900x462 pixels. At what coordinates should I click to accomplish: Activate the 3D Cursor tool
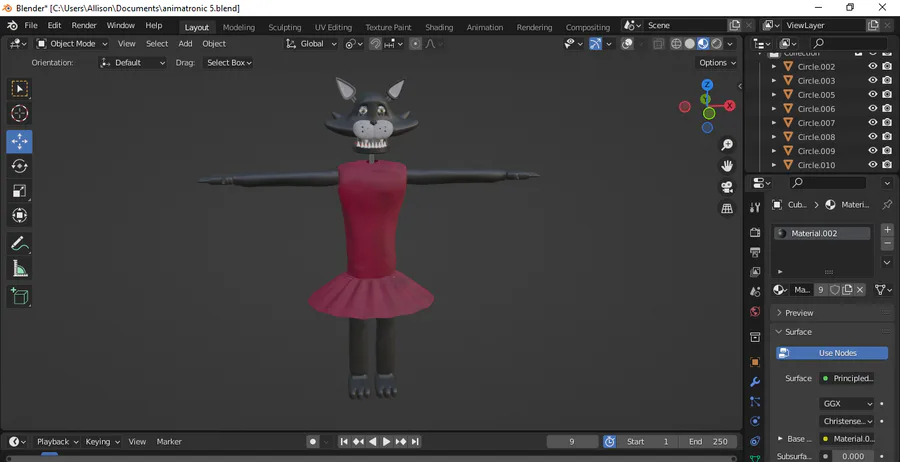[20, 114]
